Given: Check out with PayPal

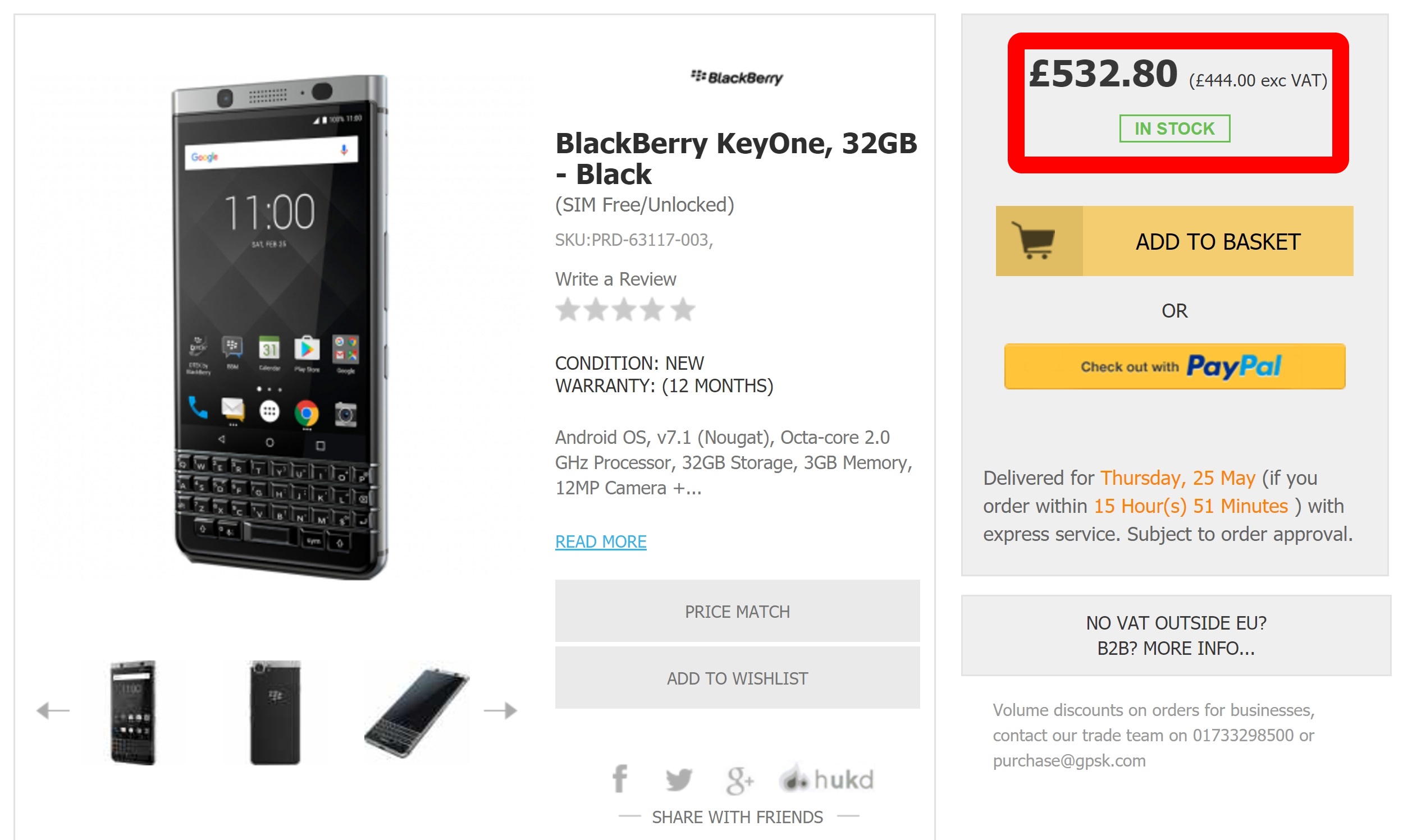Looking at the screenshot, I should pyautogui.click(x=1175, y=366).
